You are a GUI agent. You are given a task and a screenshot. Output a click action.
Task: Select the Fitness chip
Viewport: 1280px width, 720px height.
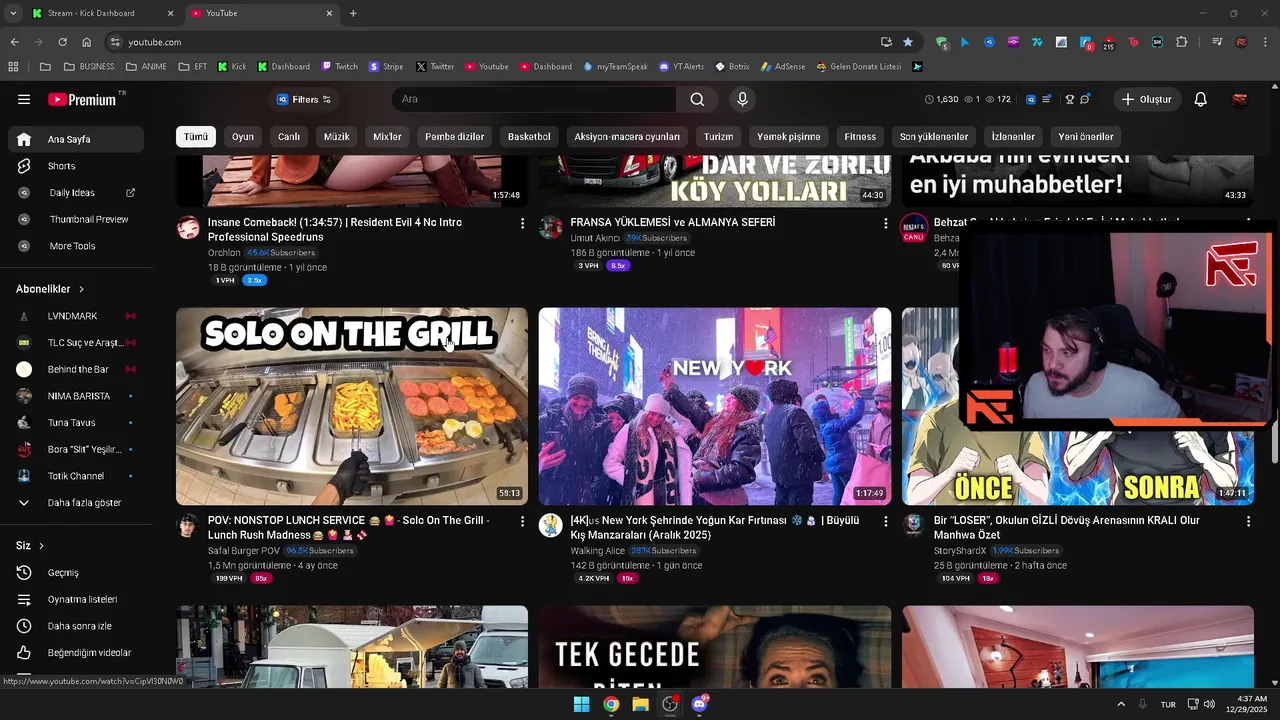pos(860,137)
